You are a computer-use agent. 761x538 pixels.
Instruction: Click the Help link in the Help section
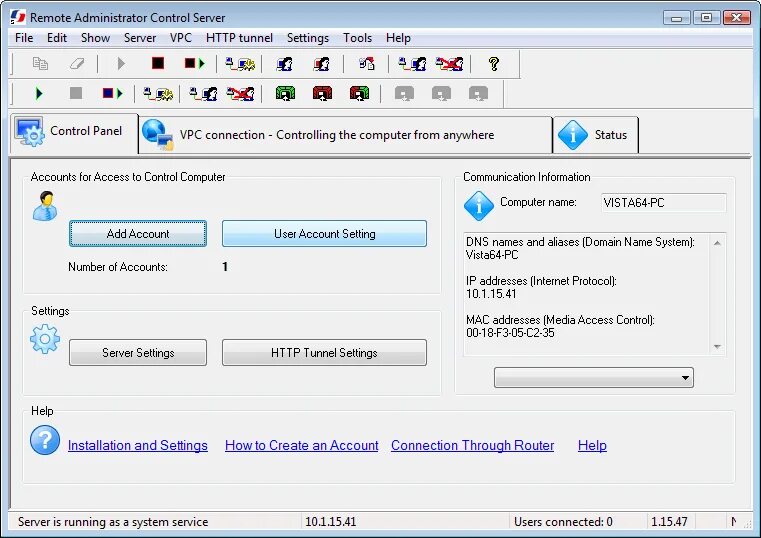pos(592,445)
